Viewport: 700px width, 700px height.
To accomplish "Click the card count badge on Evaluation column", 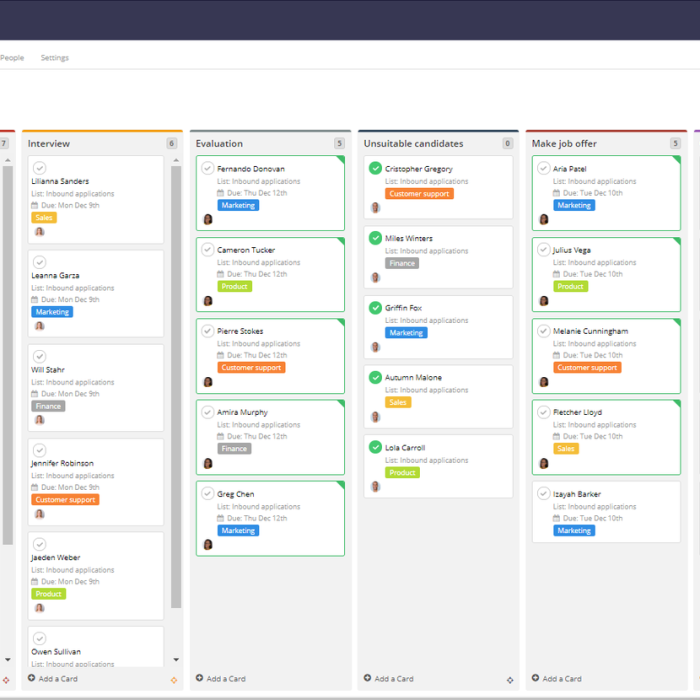I will pos(339,144).
